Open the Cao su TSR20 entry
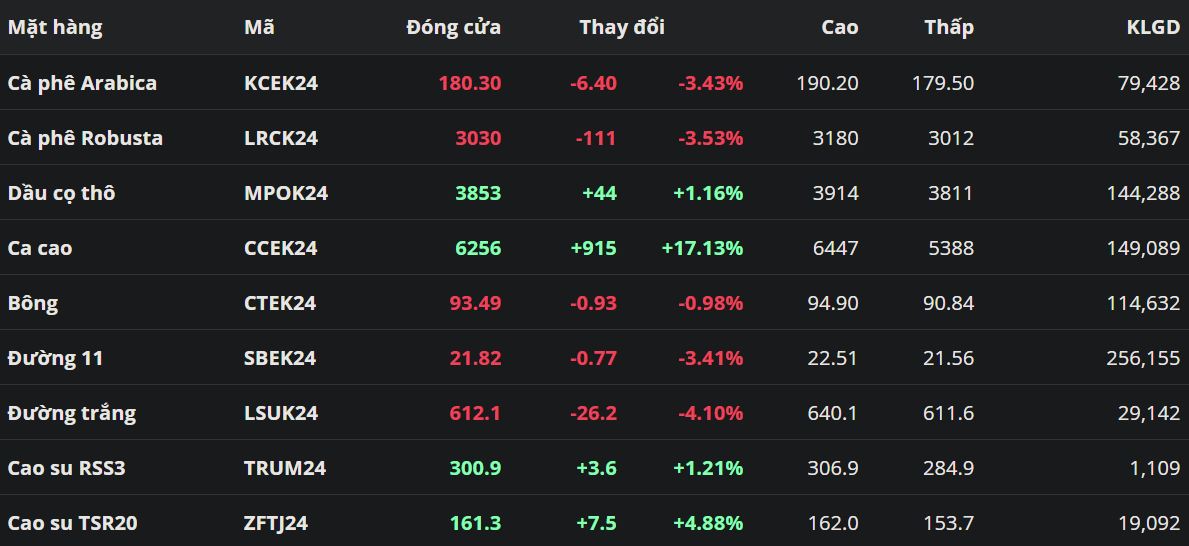The image size is (1189, 546). click(x=70, y=523)
